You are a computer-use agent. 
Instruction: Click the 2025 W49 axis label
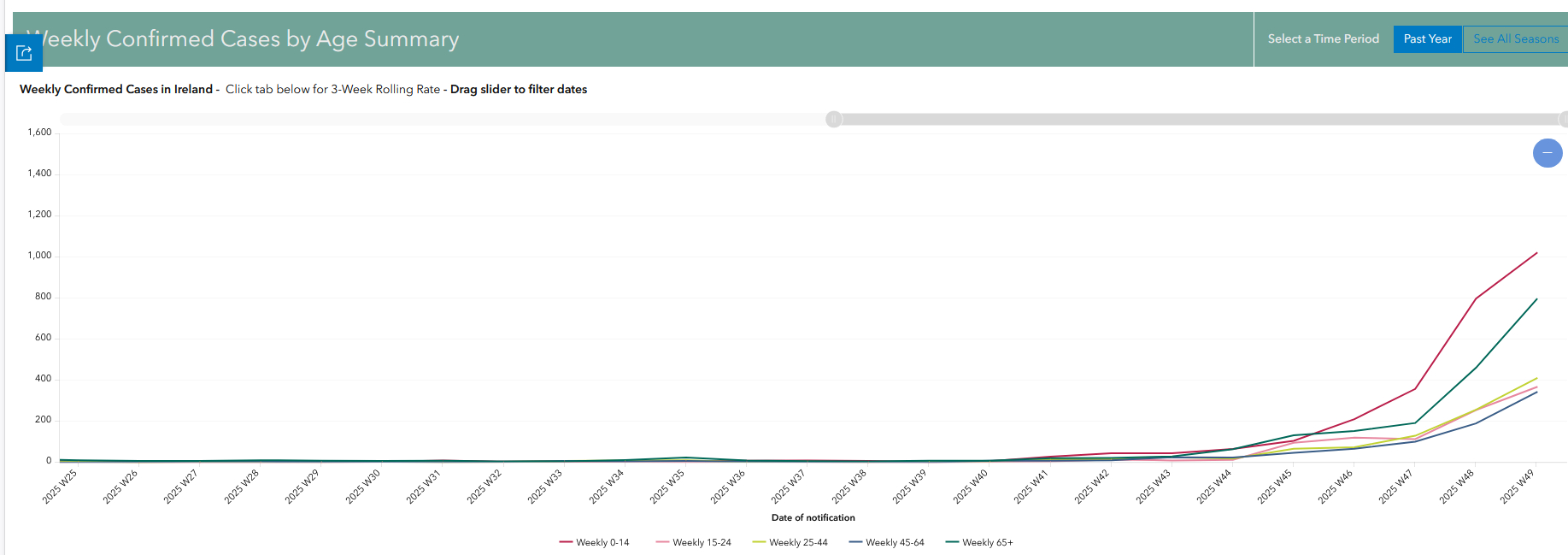1518,487
